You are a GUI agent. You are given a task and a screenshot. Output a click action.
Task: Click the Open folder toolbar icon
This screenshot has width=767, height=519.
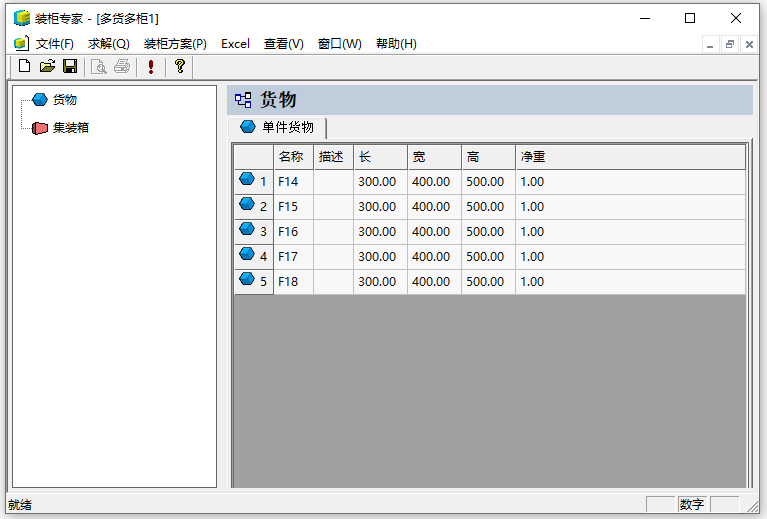[47, 66]
